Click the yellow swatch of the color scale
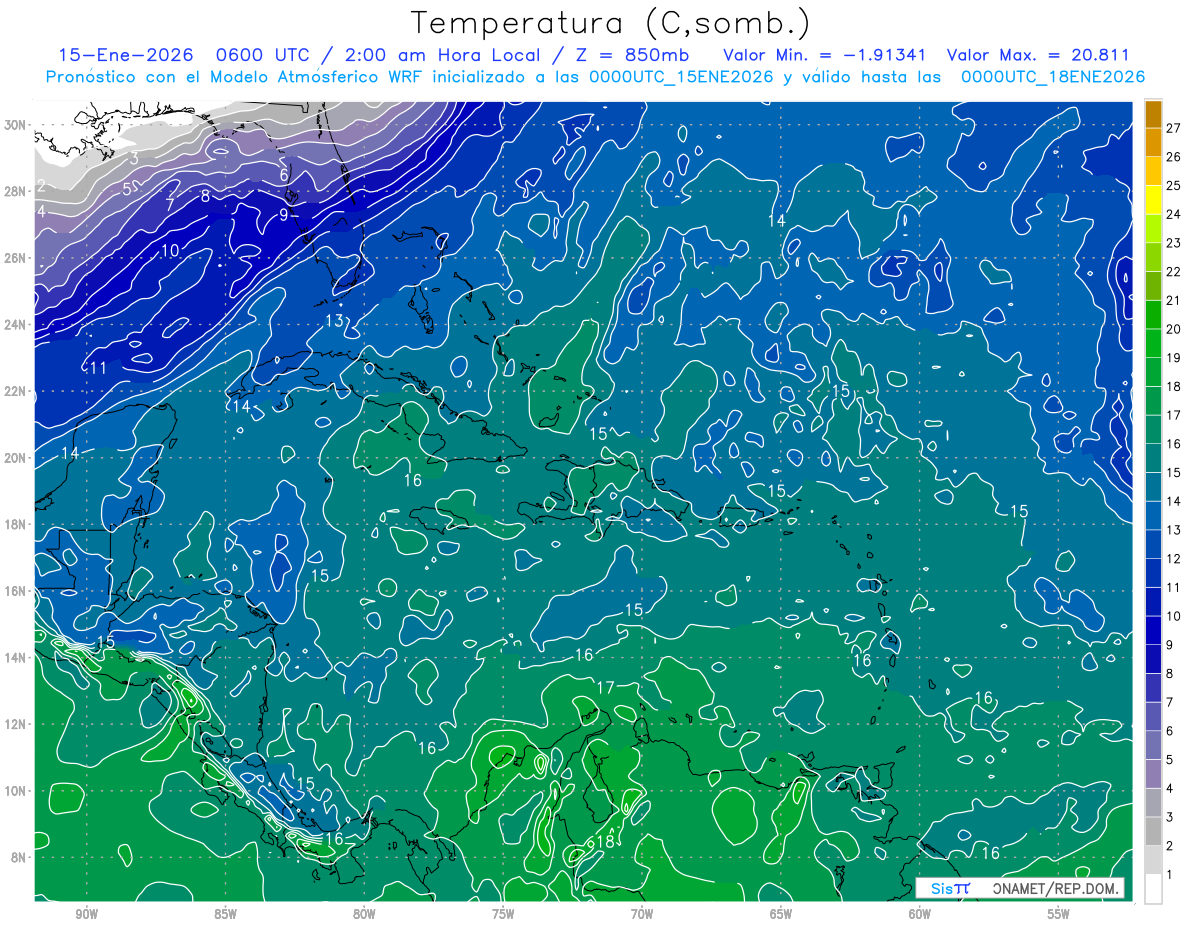 pos(1153,200)
